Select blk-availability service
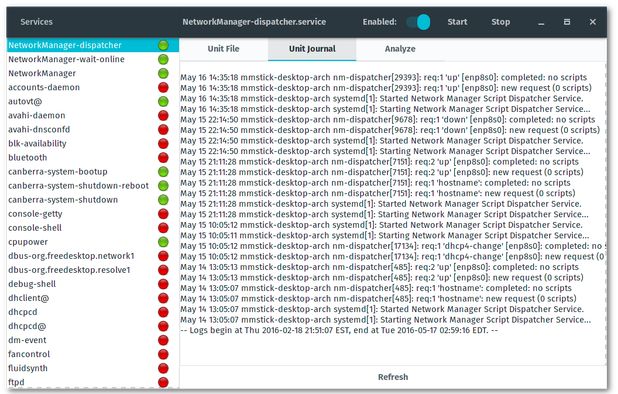This screenshot has width=618, height=394. point(93,144)
